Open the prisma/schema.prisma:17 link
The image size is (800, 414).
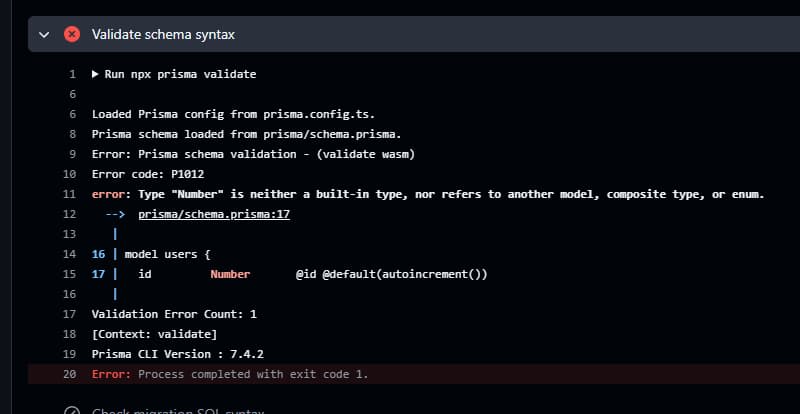(x=214, y=214)
